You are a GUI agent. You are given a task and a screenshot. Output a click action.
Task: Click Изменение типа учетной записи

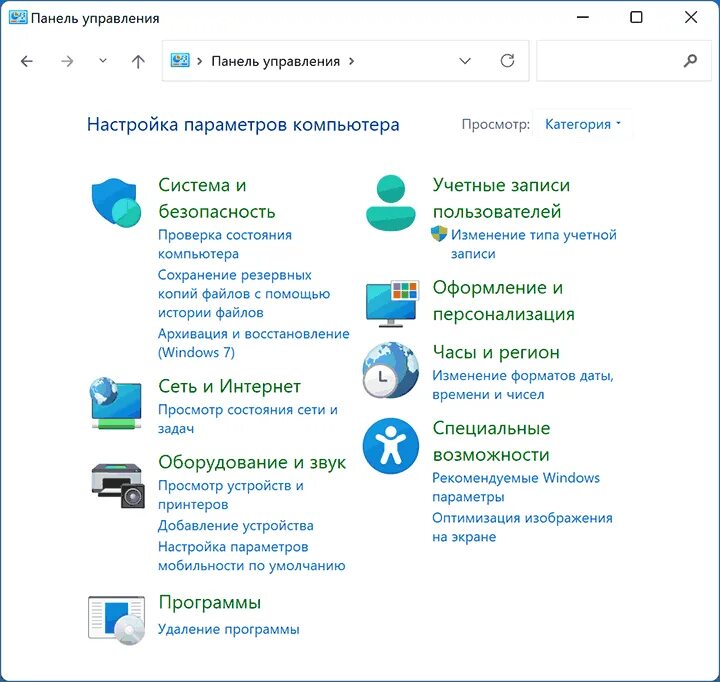tap(534, 244)
